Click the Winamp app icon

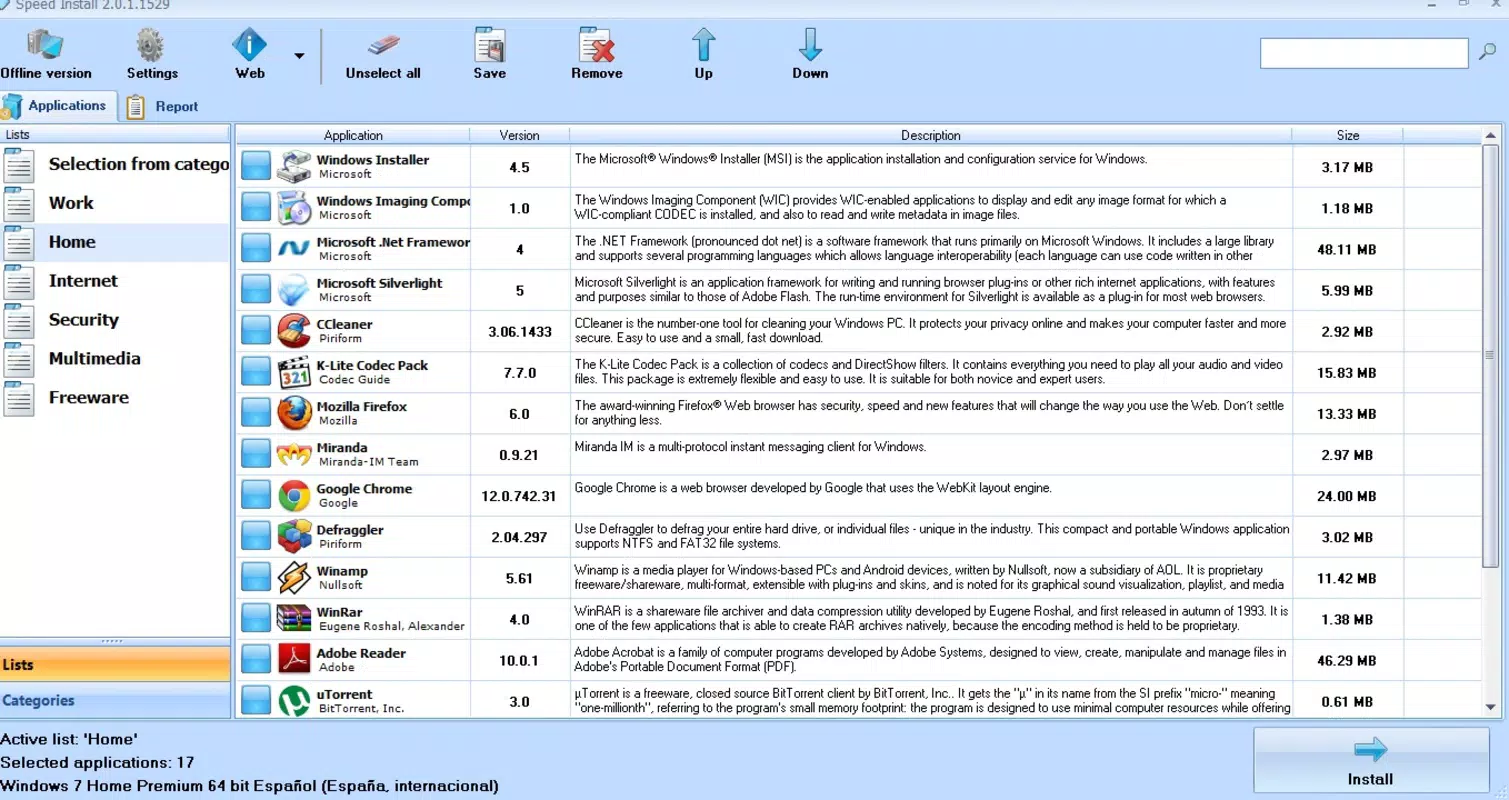pos(294,578)
